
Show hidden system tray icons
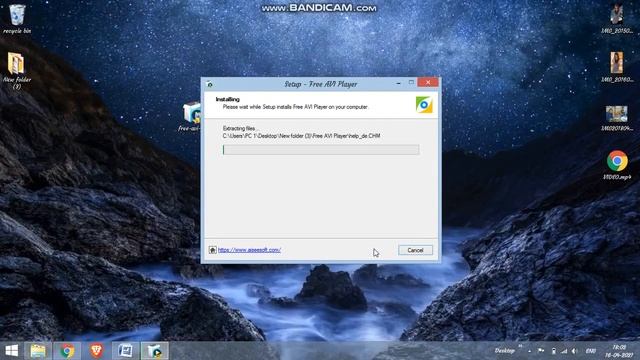529,351
